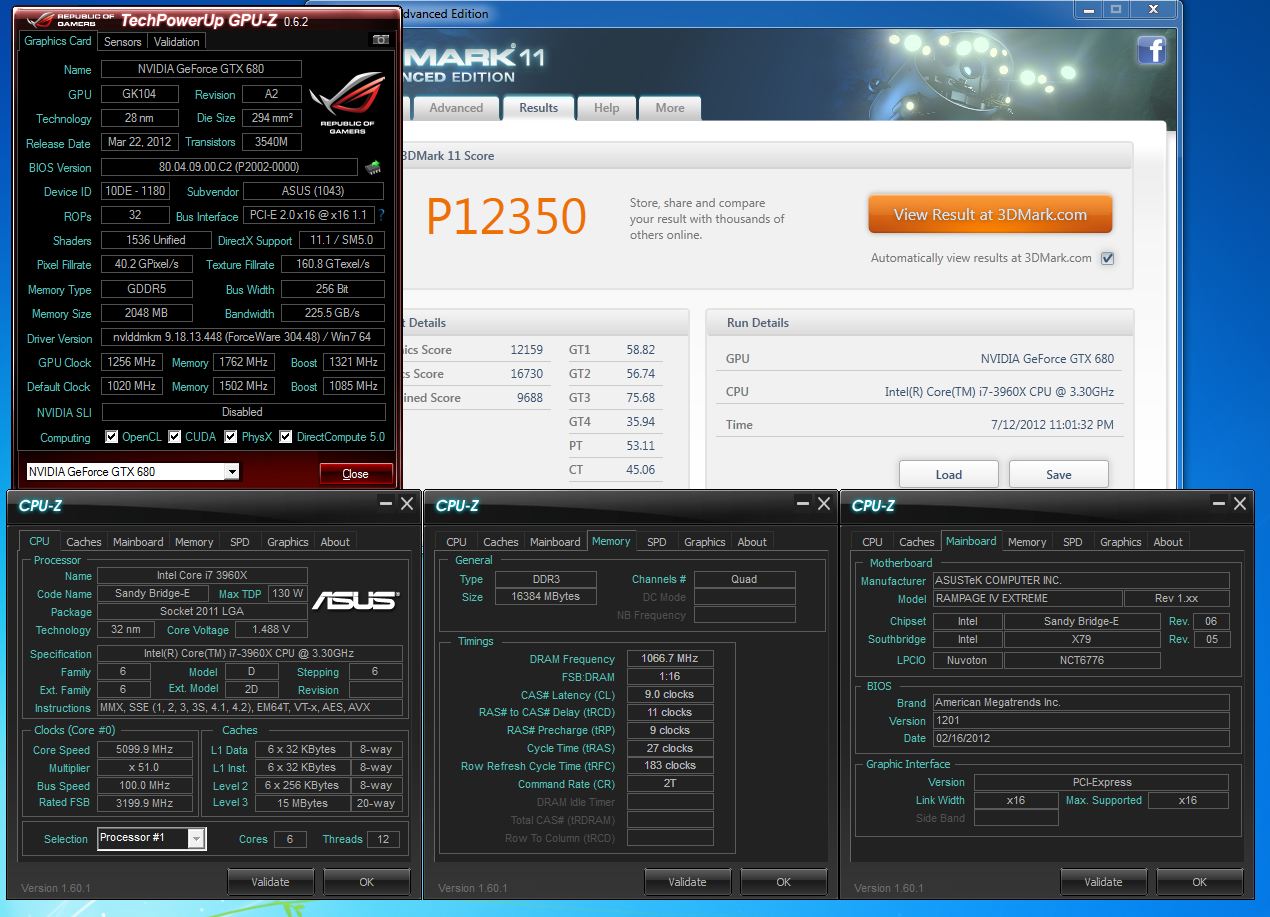Click the ASUS logo in CPU-Z CPU window
The height and width of the screenshot is (917, 1270).
pos(355,600)
